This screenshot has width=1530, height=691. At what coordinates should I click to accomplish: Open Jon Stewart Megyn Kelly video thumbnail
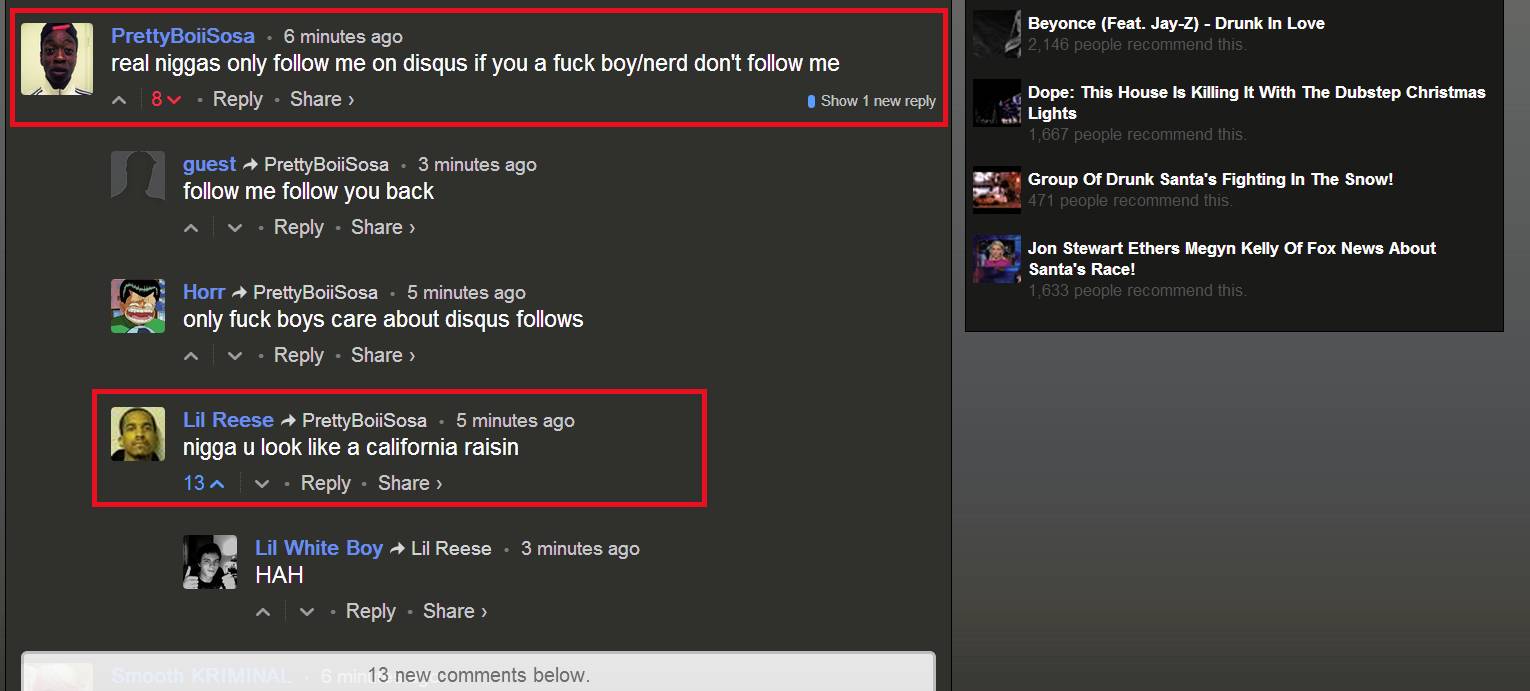coord(997,259)
